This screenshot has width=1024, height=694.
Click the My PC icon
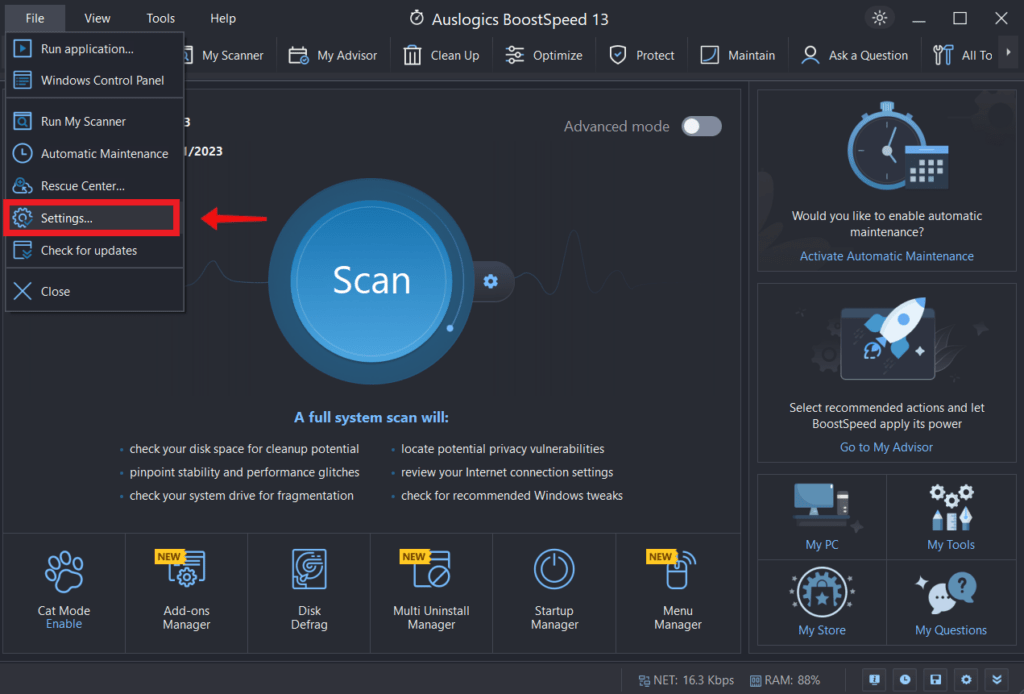[821, 516]
